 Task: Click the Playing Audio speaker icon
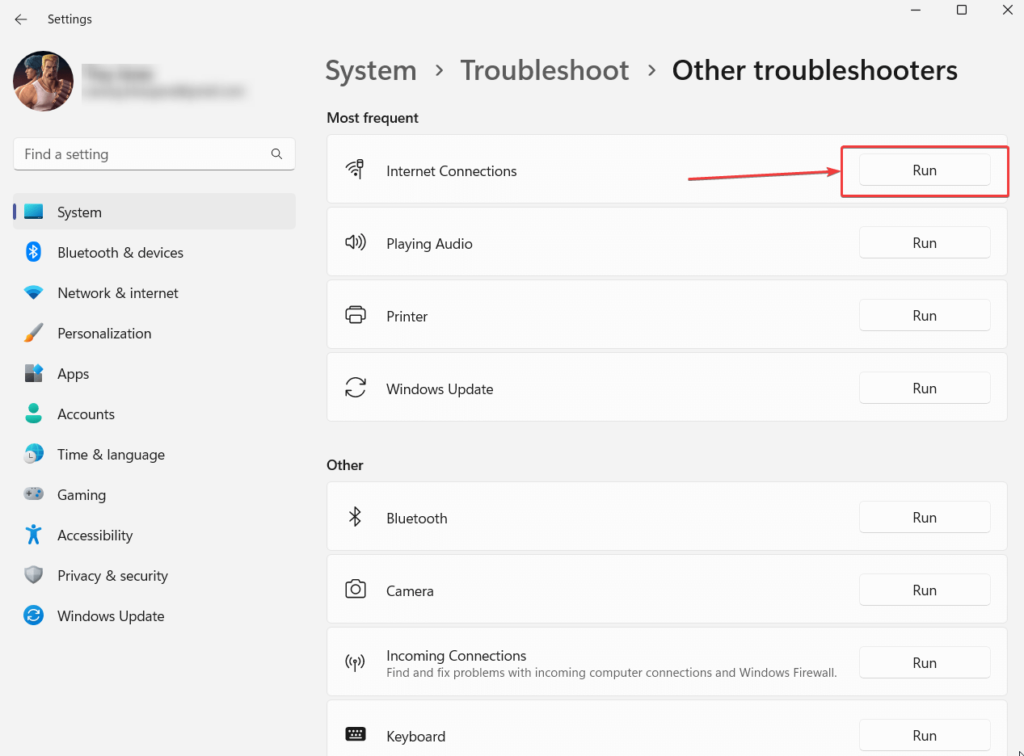(x=355, y=242)
